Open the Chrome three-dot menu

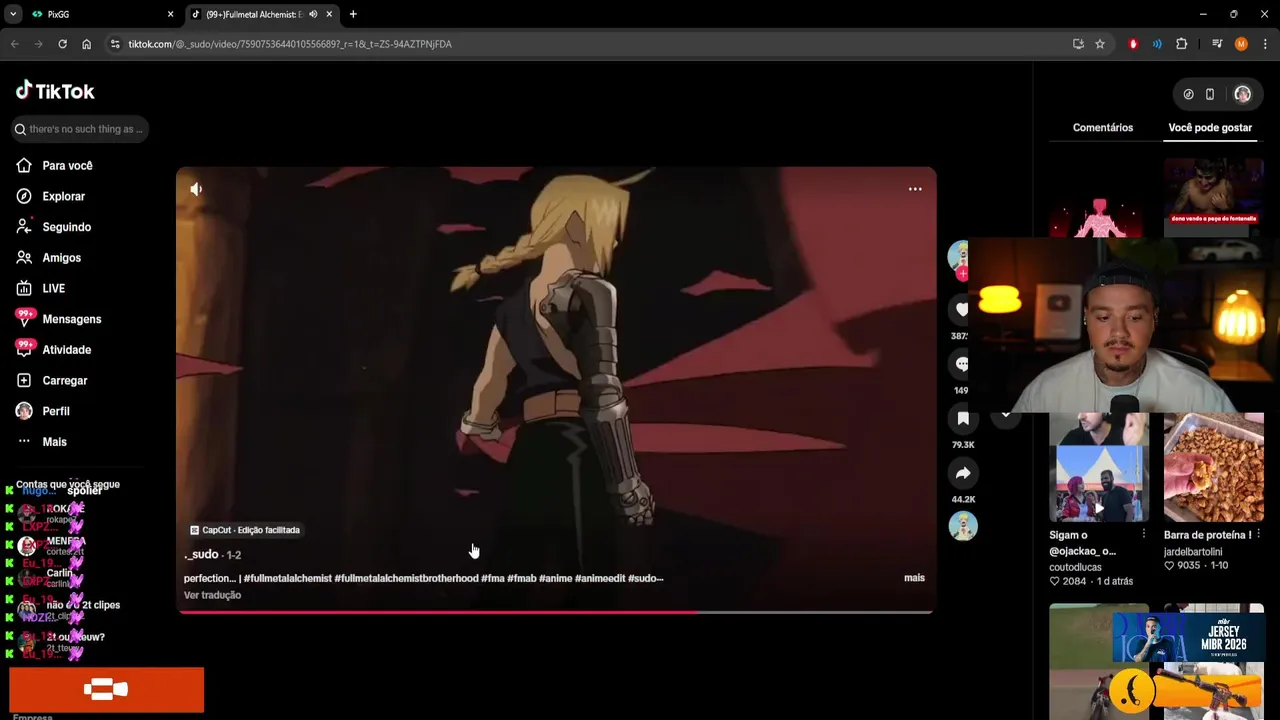1265,44
